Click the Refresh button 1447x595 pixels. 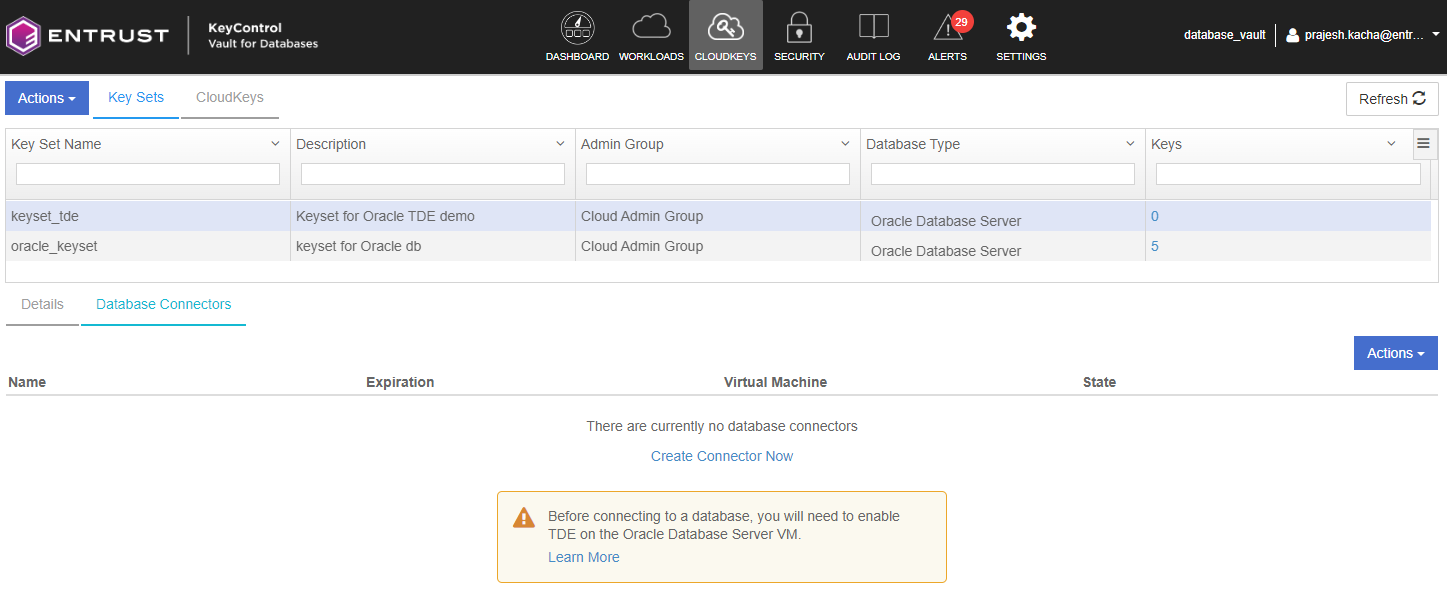1391,99
